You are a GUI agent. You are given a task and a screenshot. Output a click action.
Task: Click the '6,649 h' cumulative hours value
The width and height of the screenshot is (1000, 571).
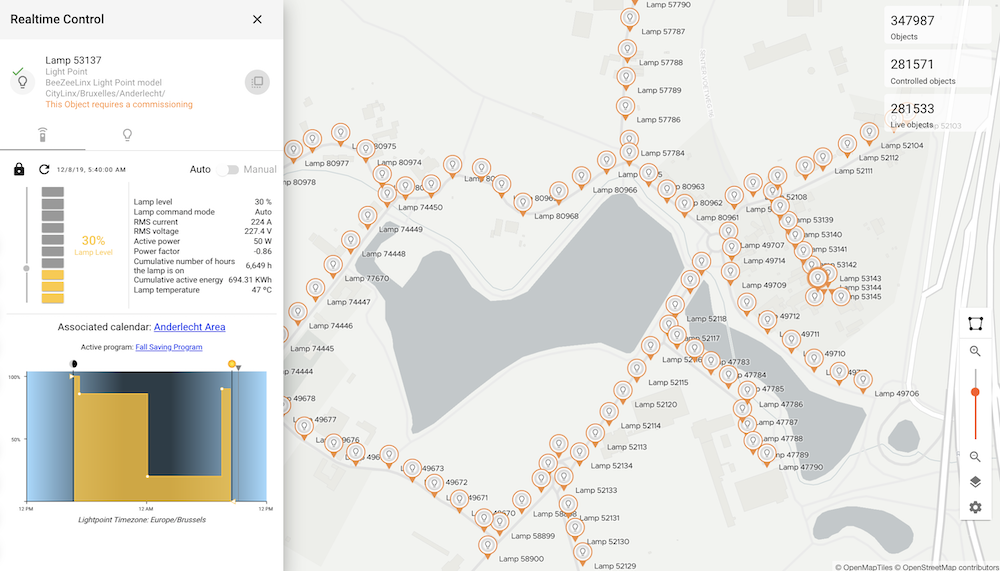258,265
